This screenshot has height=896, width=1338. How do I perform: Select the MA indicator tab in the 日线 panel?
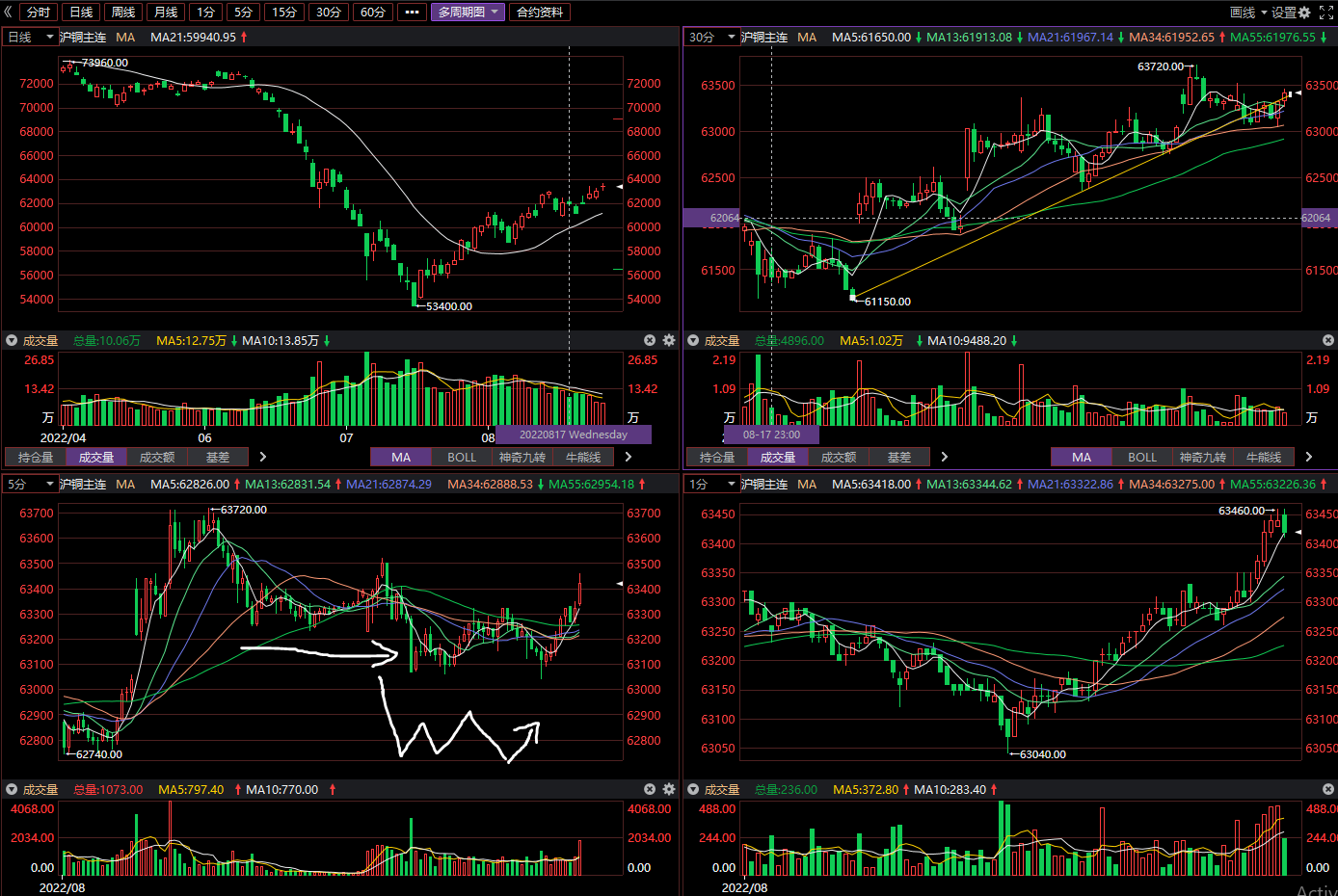tap(401, 457)
